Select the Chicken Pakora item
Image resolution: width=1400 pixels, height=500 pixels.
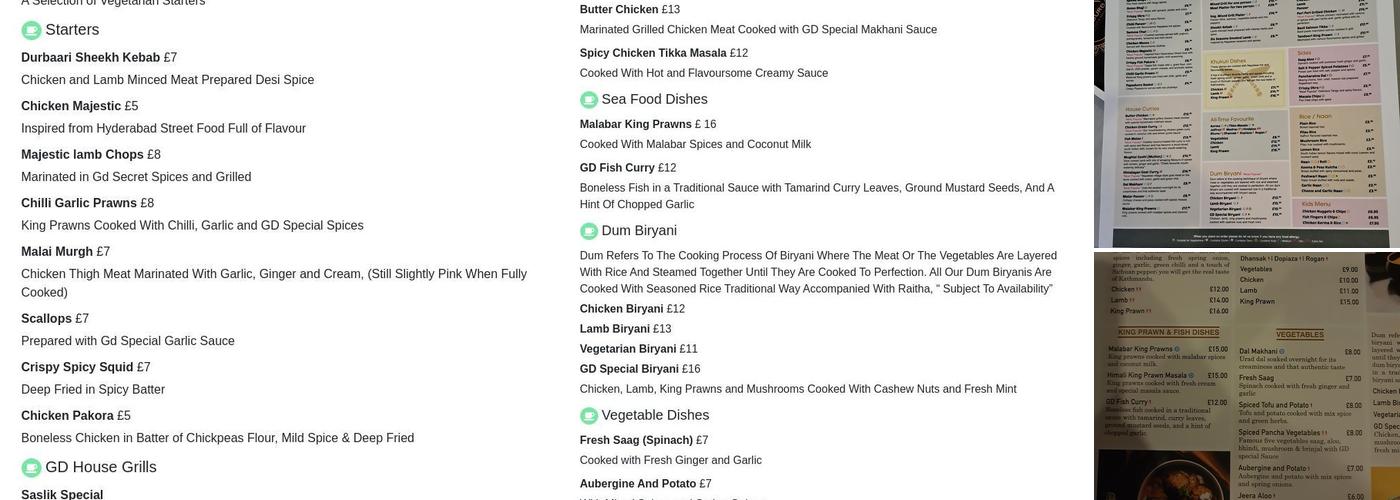click(67, 416)
